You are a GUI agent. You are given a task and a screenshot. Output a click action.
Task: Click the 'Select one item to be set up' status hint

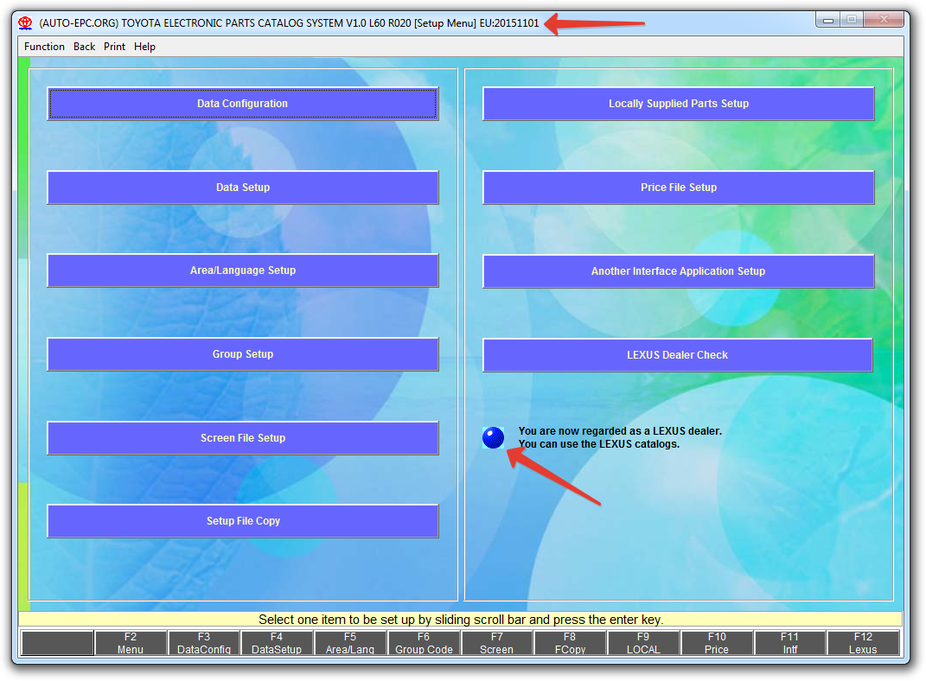click(461, 620)
